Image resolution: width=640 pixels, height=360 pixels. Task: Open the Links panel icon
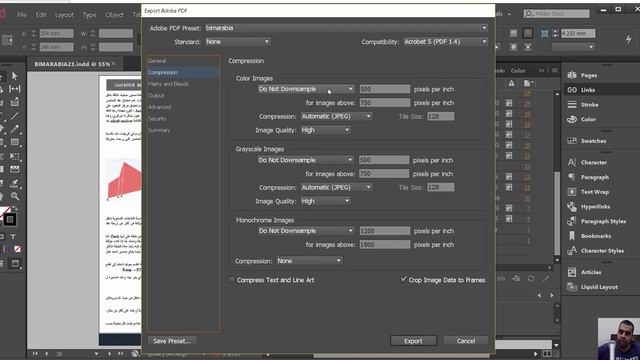coord(572,90)
